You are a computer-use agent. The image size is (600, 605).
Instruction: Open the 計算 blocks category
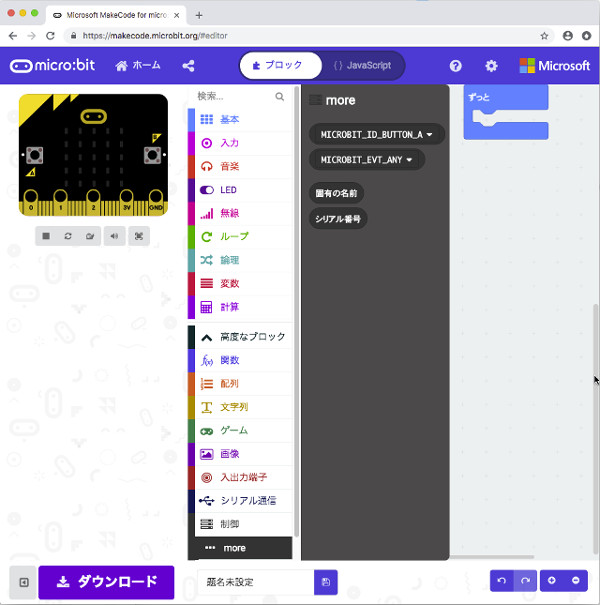tap(241, 307)
